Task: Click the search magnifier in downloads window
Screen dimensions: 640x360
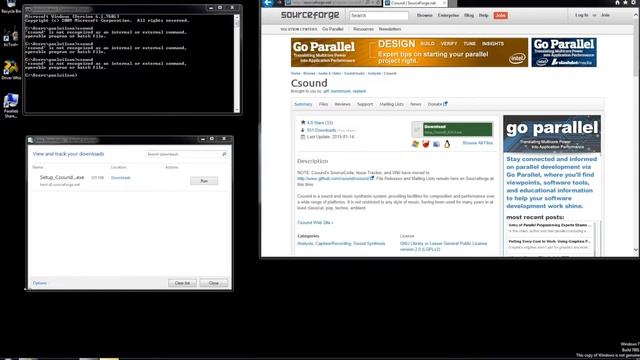Action: pos(224,154)
